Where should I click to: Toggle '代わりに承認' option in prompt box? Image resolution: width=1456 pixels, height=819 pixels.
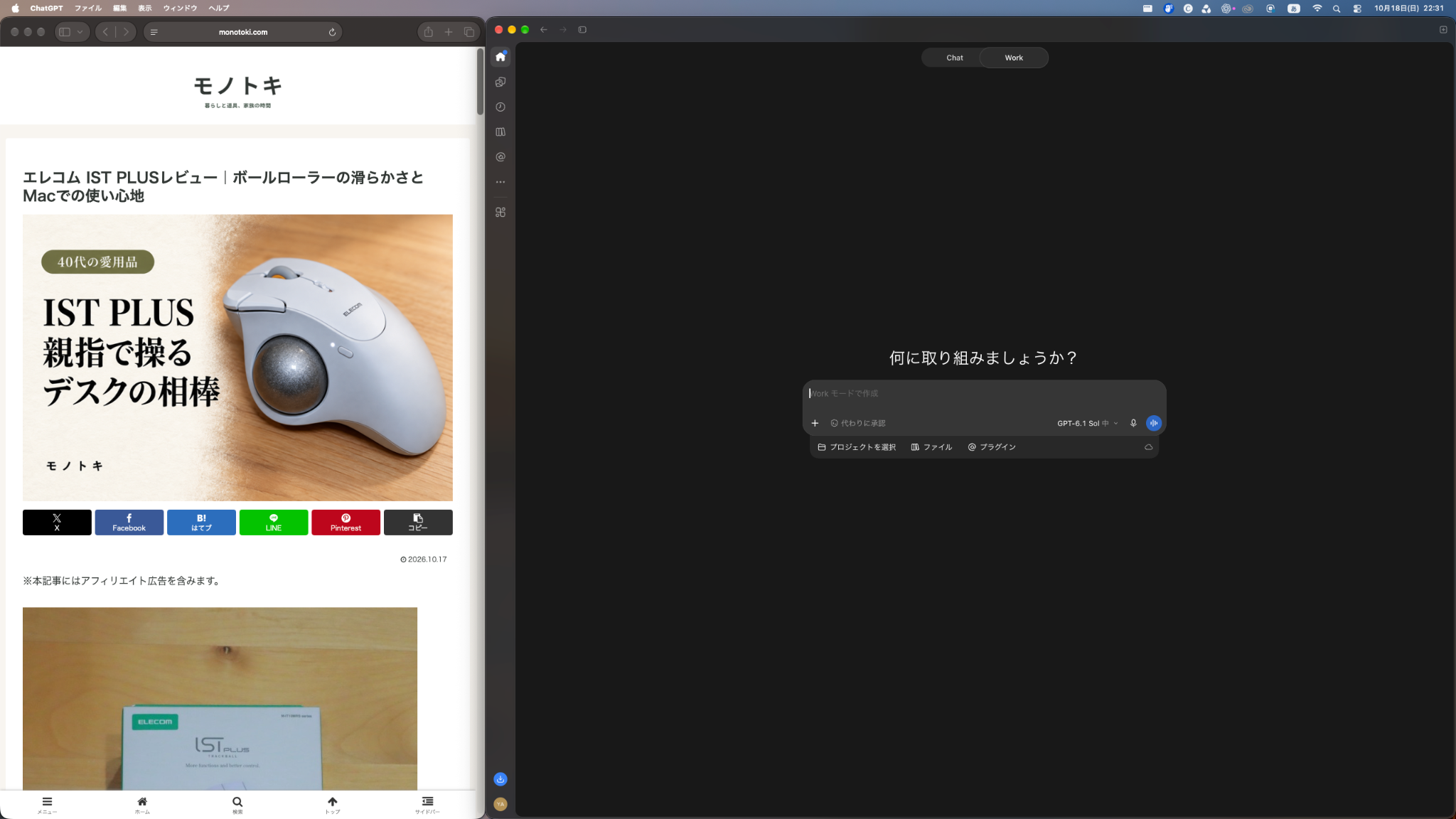[x=858, y=423]
